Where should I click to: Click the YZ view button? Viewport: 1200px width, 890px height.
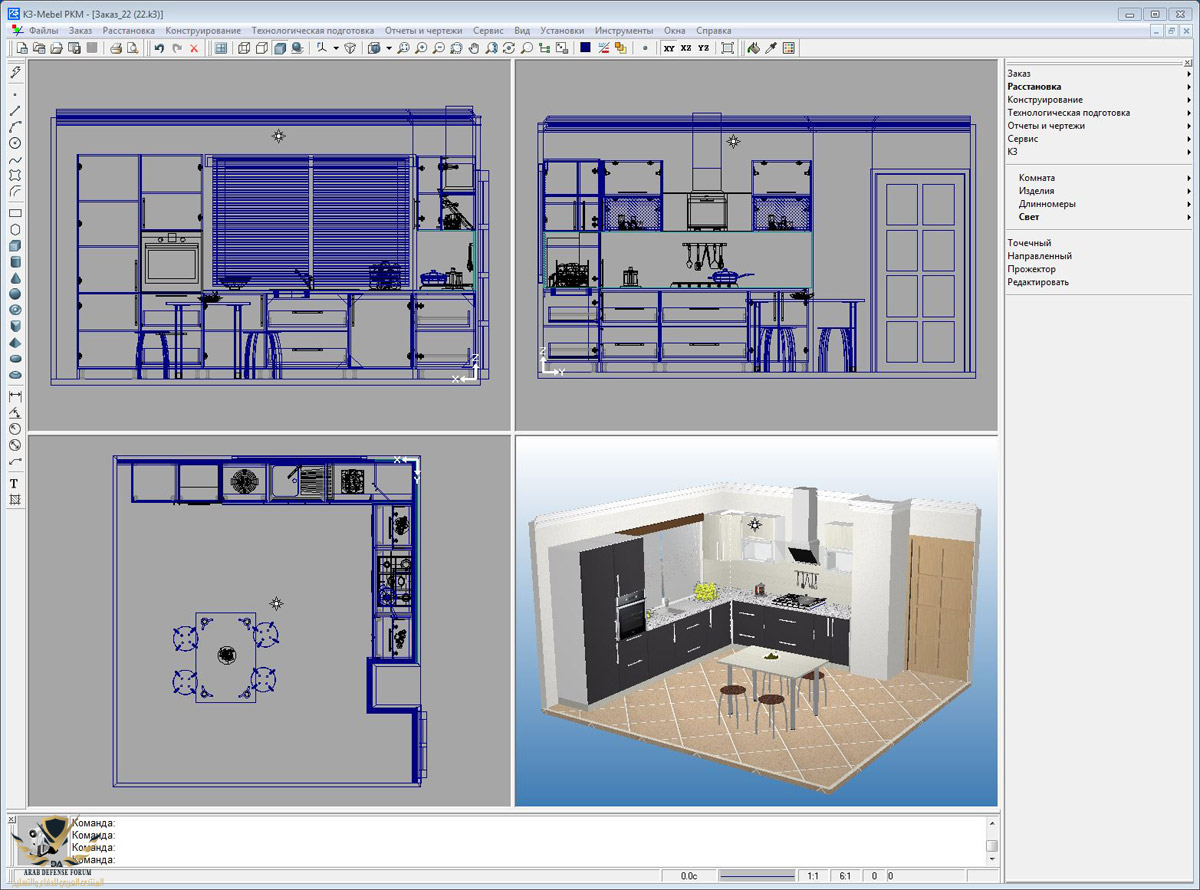click(x=703, y=47)
